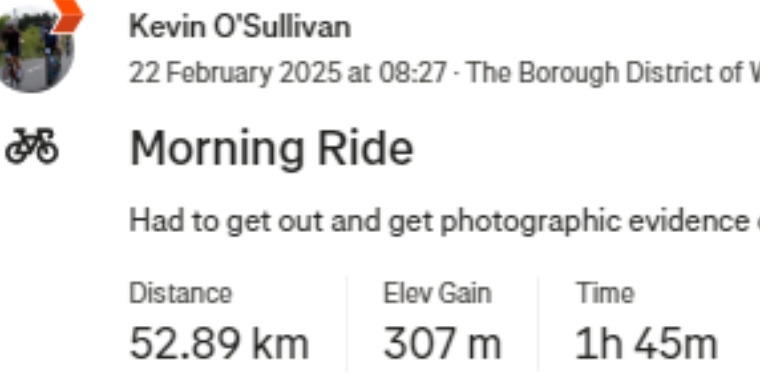Click the activity description starting 'Had to get out'
Image resolution: width=760 pixels, height=380 pixels.
point(444,221)
